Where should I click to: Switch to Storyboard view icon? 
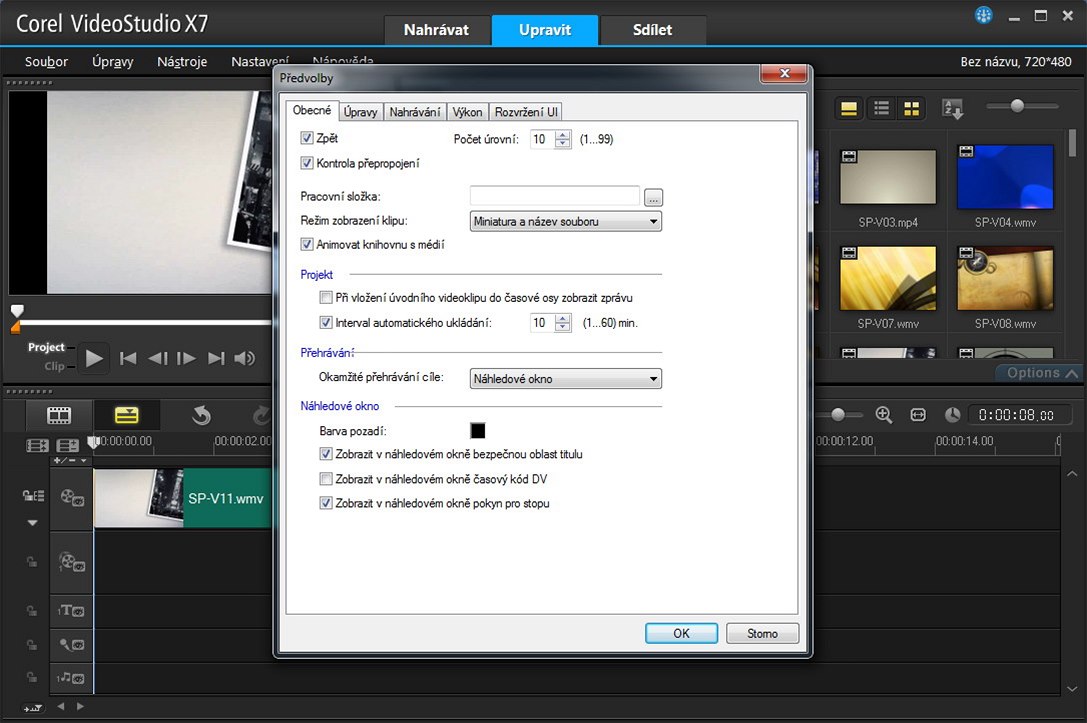pos(60,415)
